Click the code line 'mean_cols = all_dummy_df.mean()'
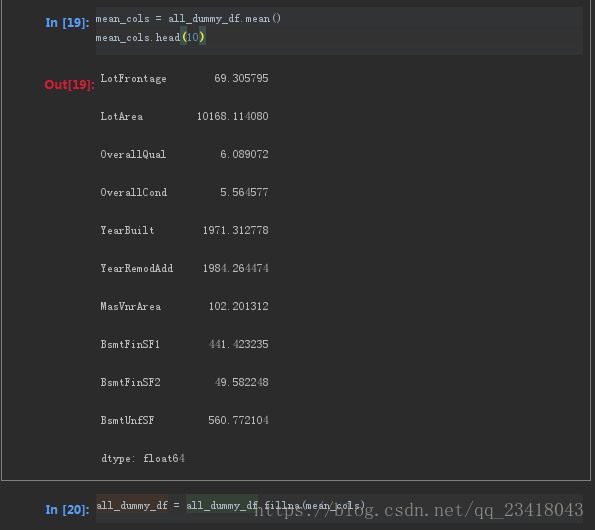The width and height of the screenshot is (595, 530). click(188, 19)
